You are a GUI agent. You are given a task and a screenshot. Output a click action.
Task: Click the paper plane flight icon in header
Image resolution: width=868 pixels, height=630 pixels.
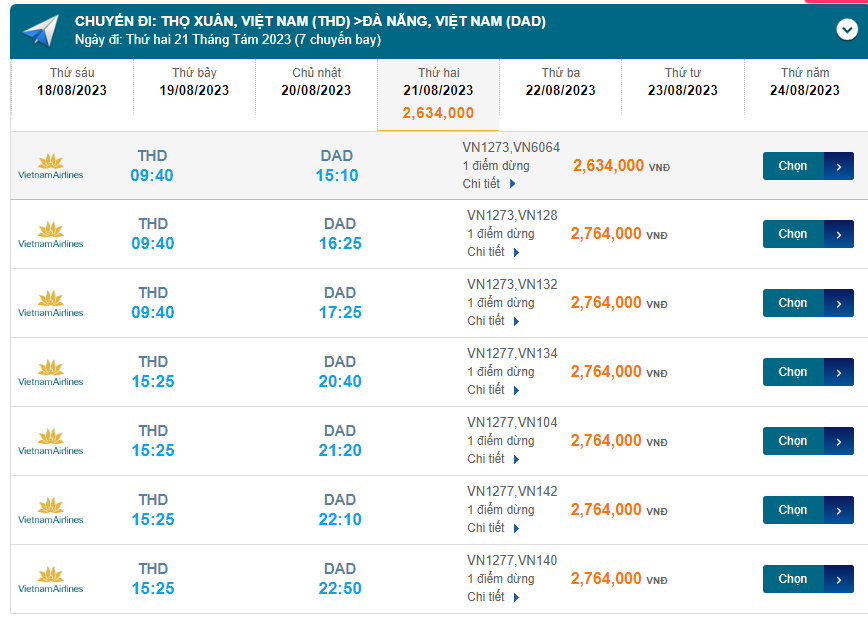click(x=39, y=30)
